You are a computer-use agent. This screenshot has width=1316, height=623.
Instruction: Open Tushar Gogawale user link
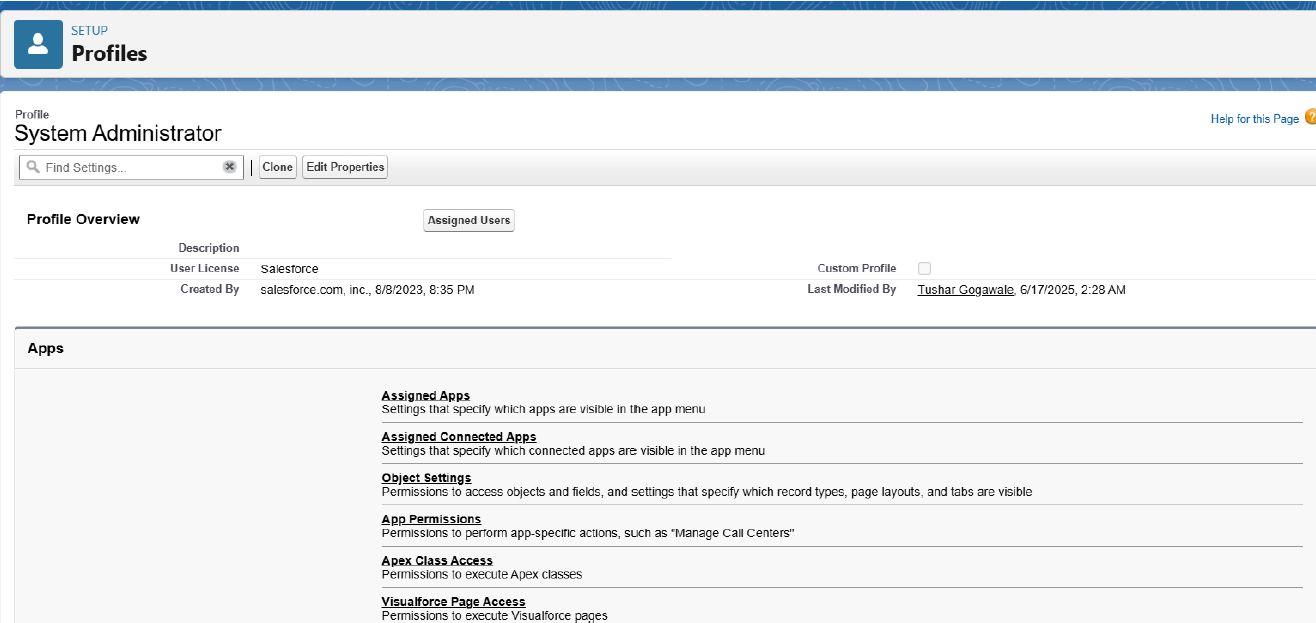[965, 290]
